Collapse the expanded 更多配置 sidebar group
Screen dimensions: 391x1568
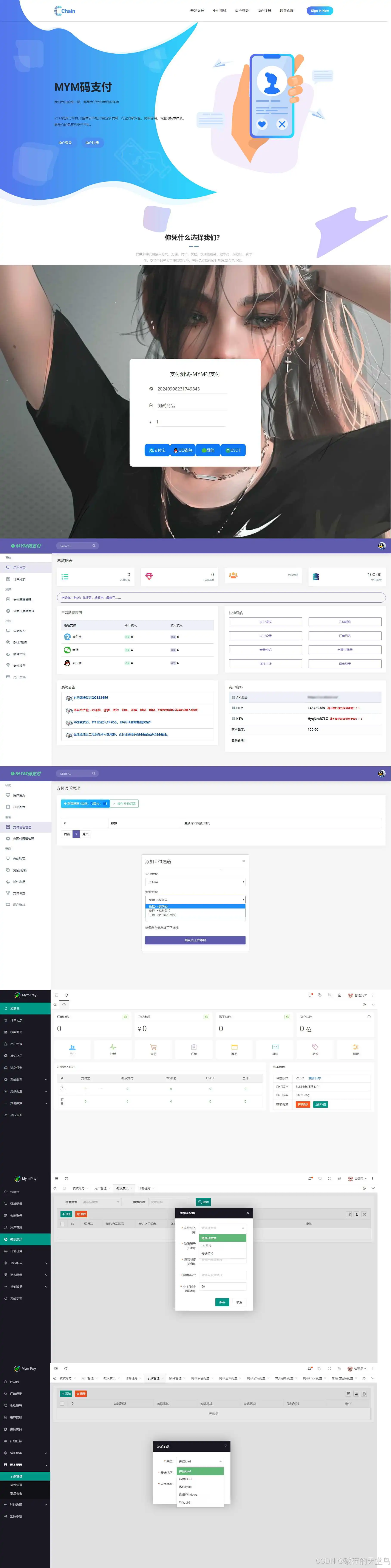point(25,1465)
